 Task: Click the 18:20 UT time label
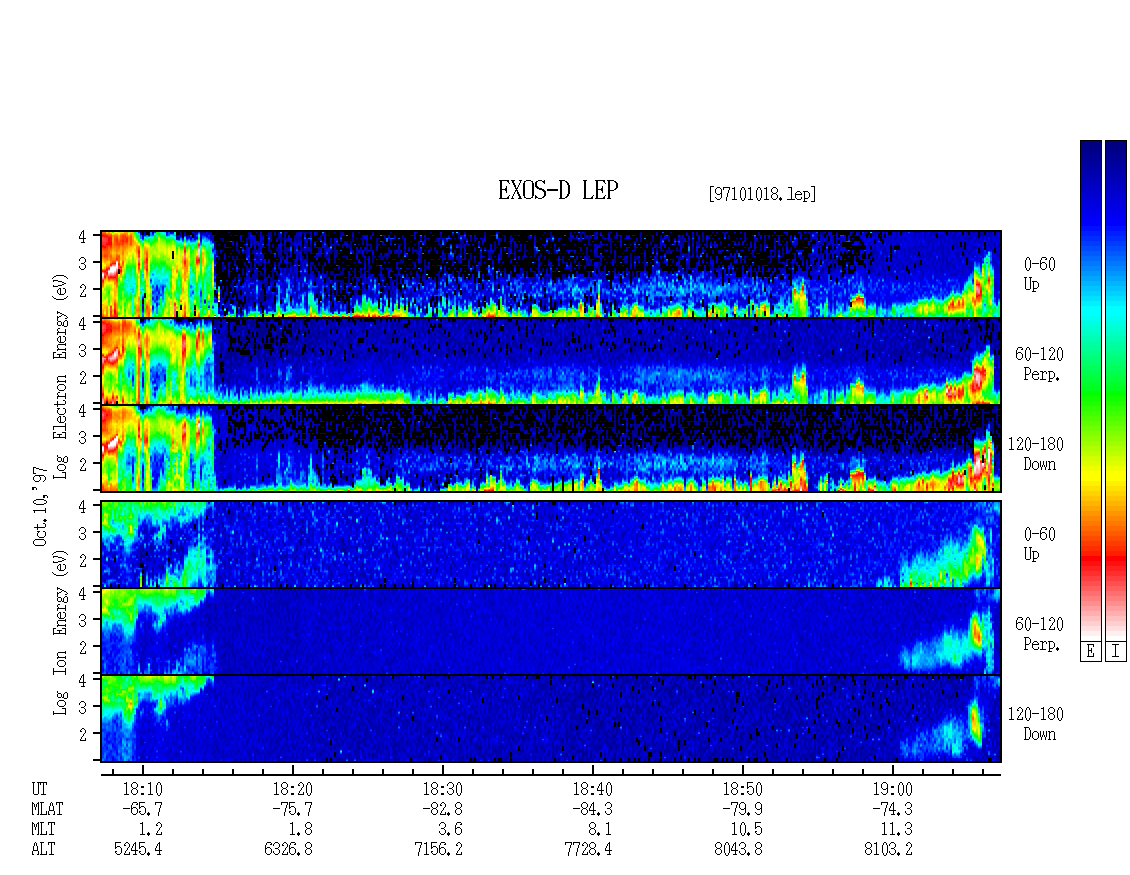293,789
